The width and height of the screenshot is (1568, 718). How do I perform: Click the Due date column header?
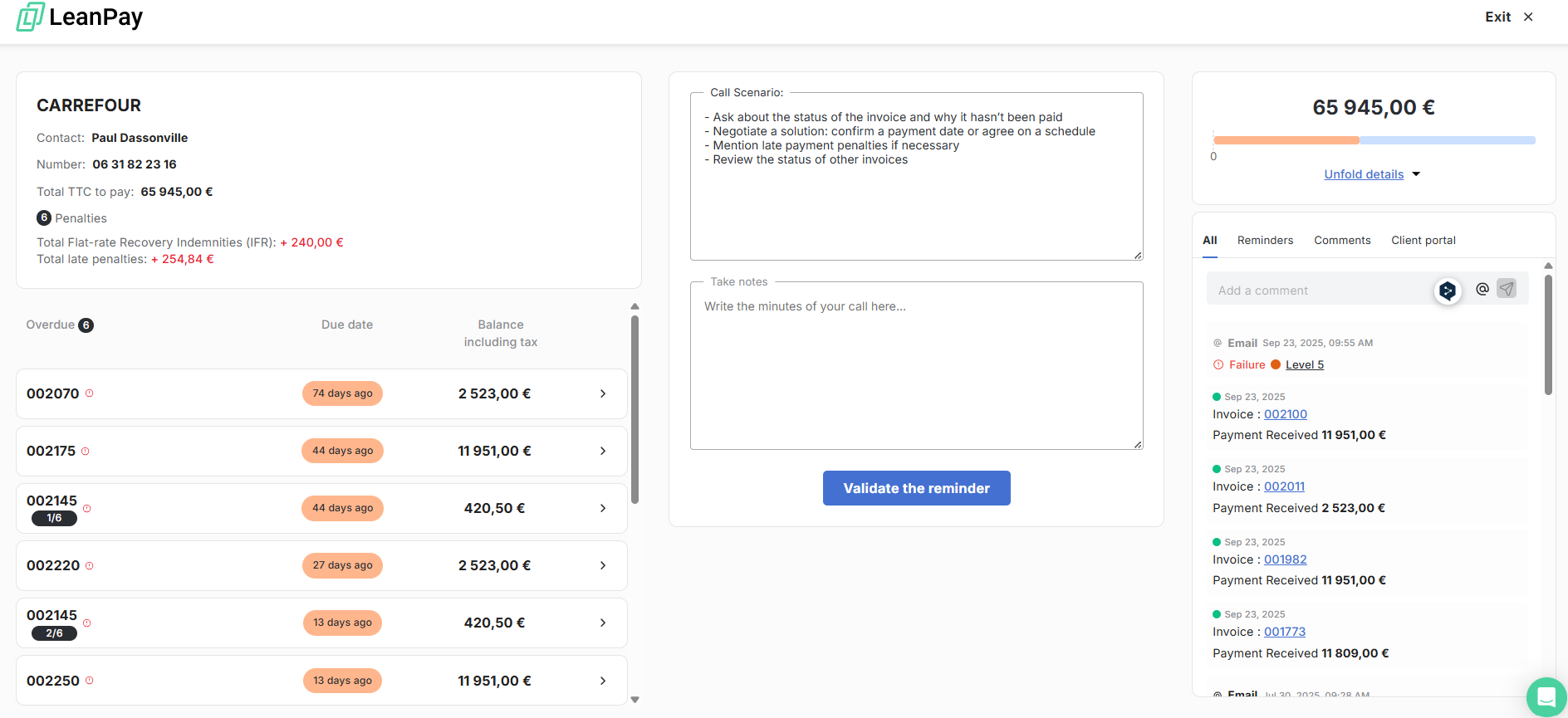347,325
